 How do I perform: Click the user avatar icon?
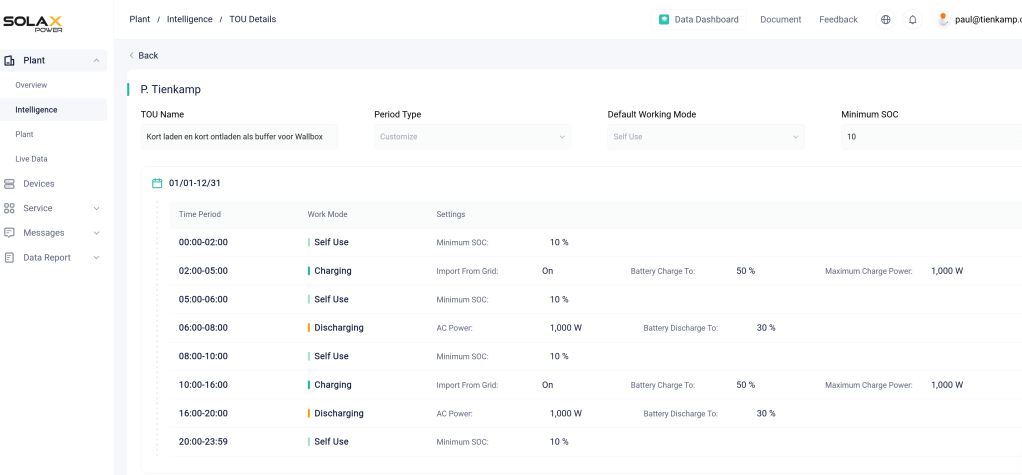pos(942,19)
